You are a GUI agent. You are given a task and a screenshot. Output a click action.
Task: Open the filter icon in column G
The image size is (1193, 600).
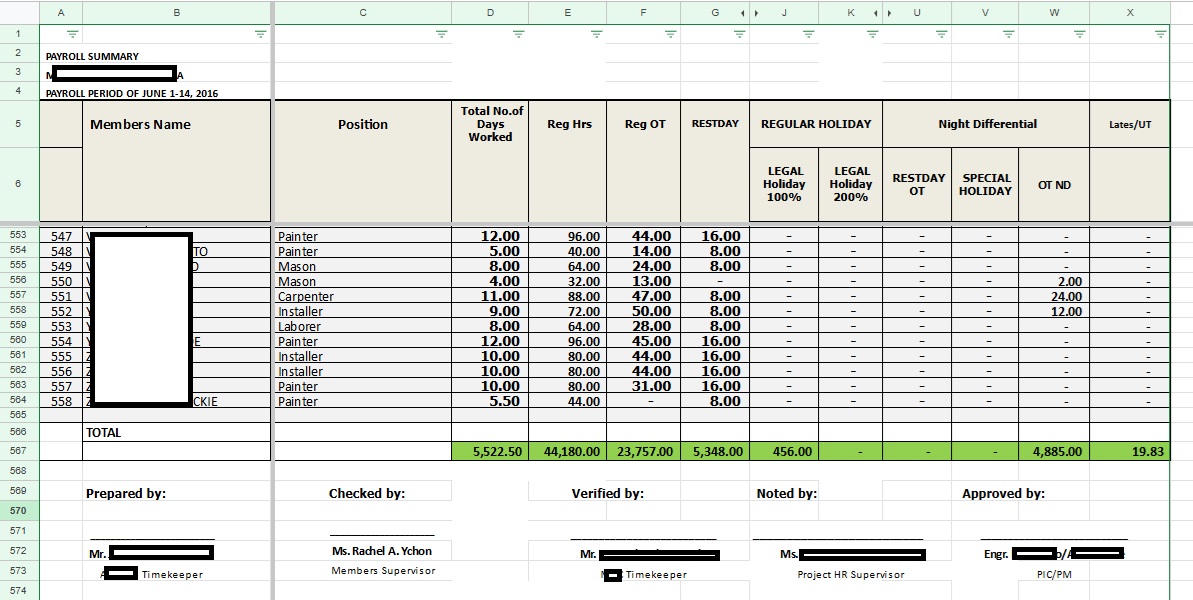point(739,34)
